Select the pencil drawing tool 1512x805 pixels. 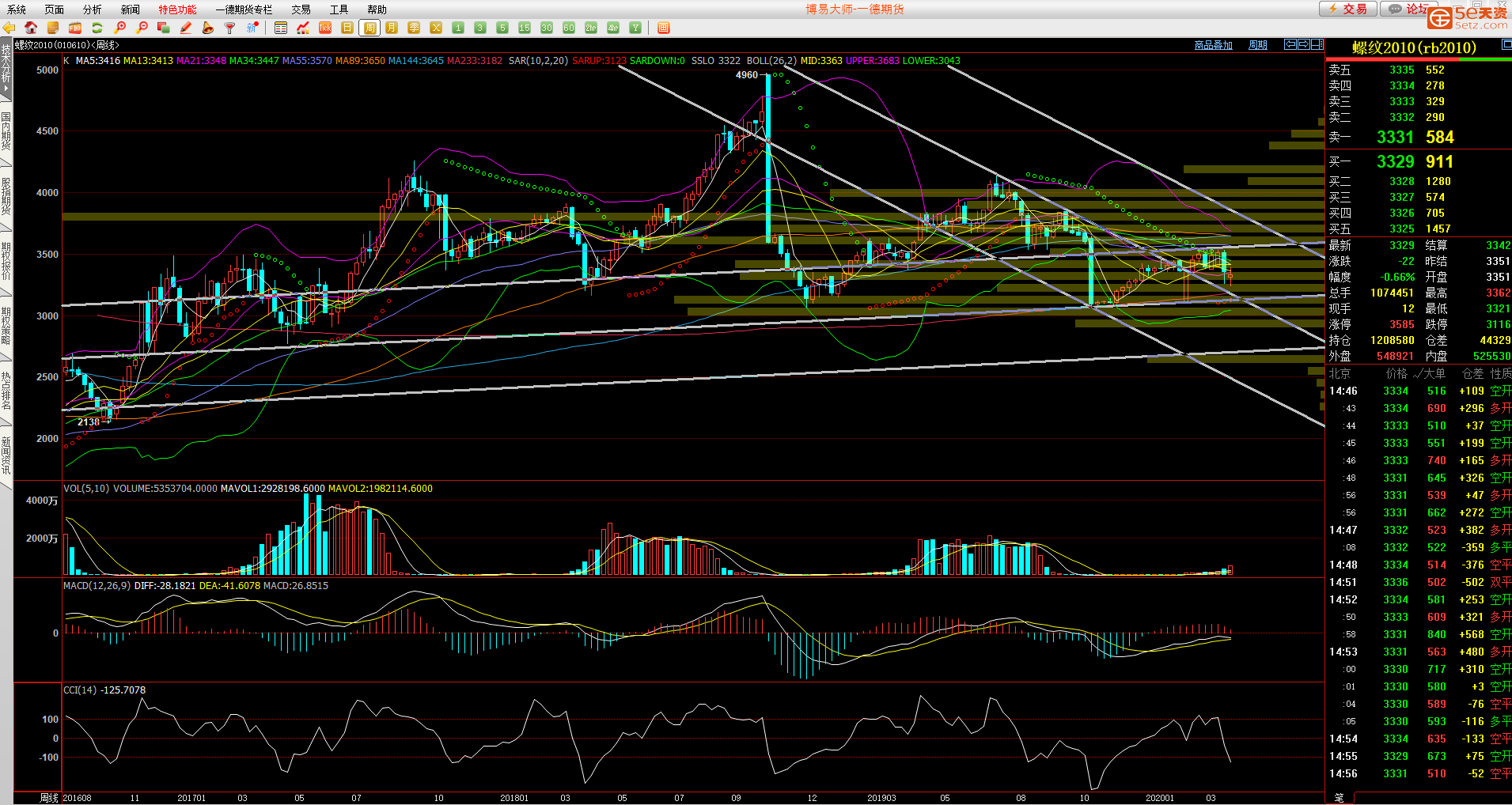[x=186, y=28]
